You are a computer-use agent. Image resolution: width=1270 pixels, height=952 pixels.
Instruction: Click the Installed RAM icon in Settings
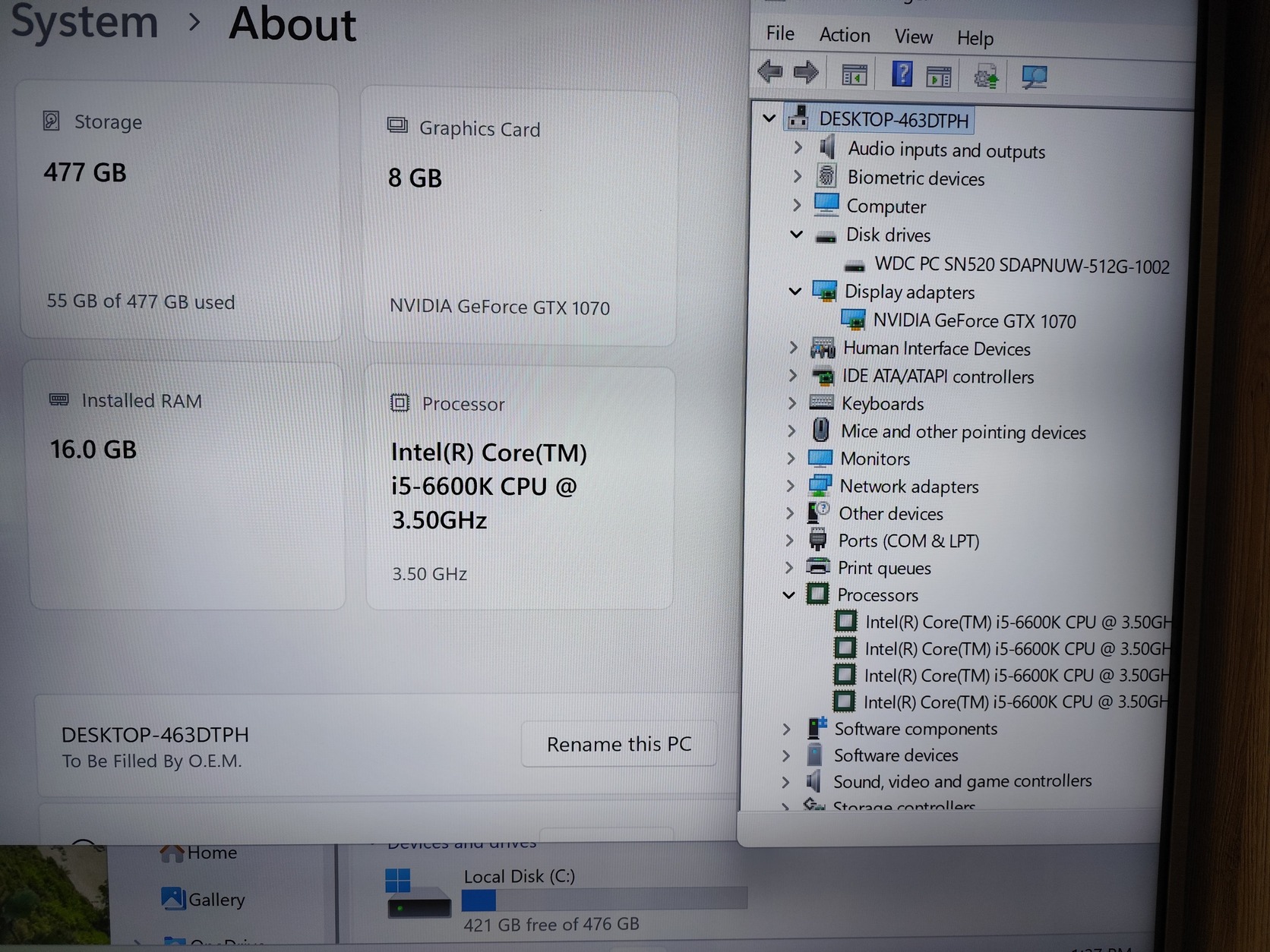click(x=58, y=399)
